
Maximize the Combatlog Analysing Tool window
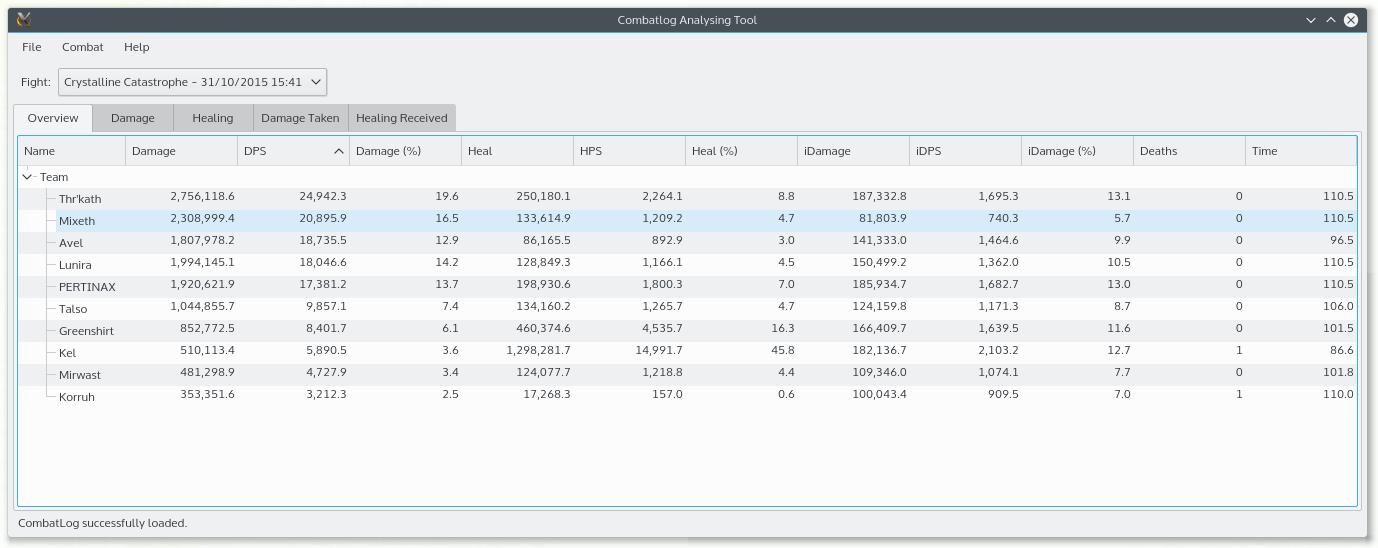click(x=1331, y=20)
